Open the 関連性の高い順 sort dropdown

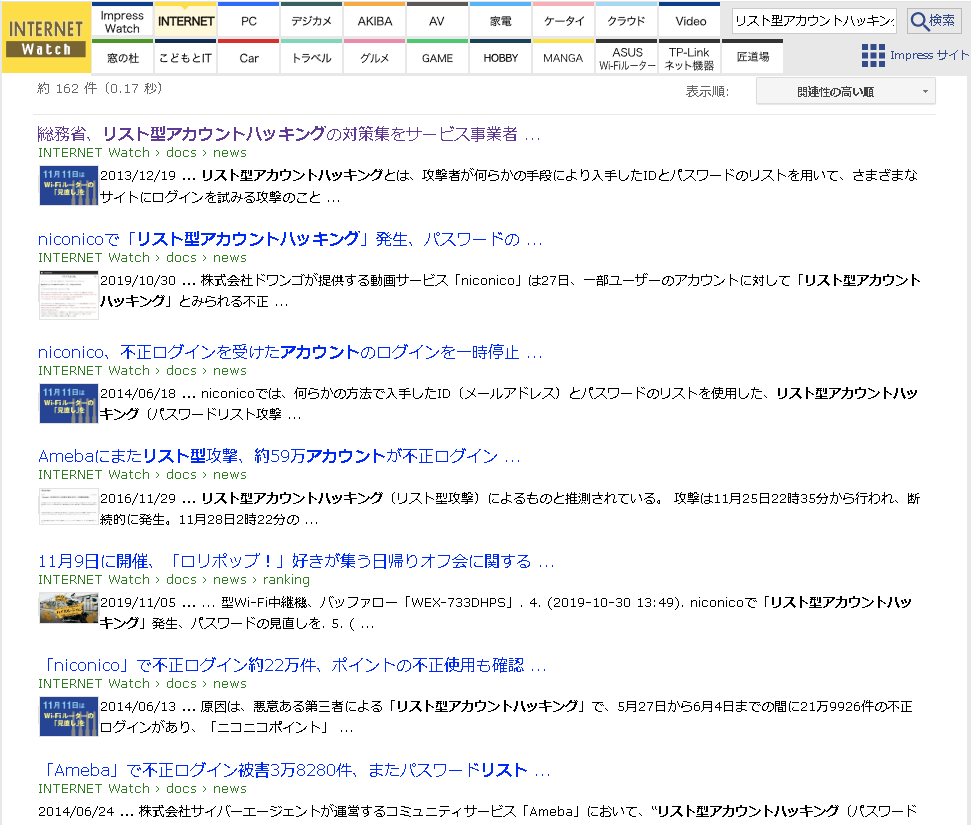pos(843,91)
